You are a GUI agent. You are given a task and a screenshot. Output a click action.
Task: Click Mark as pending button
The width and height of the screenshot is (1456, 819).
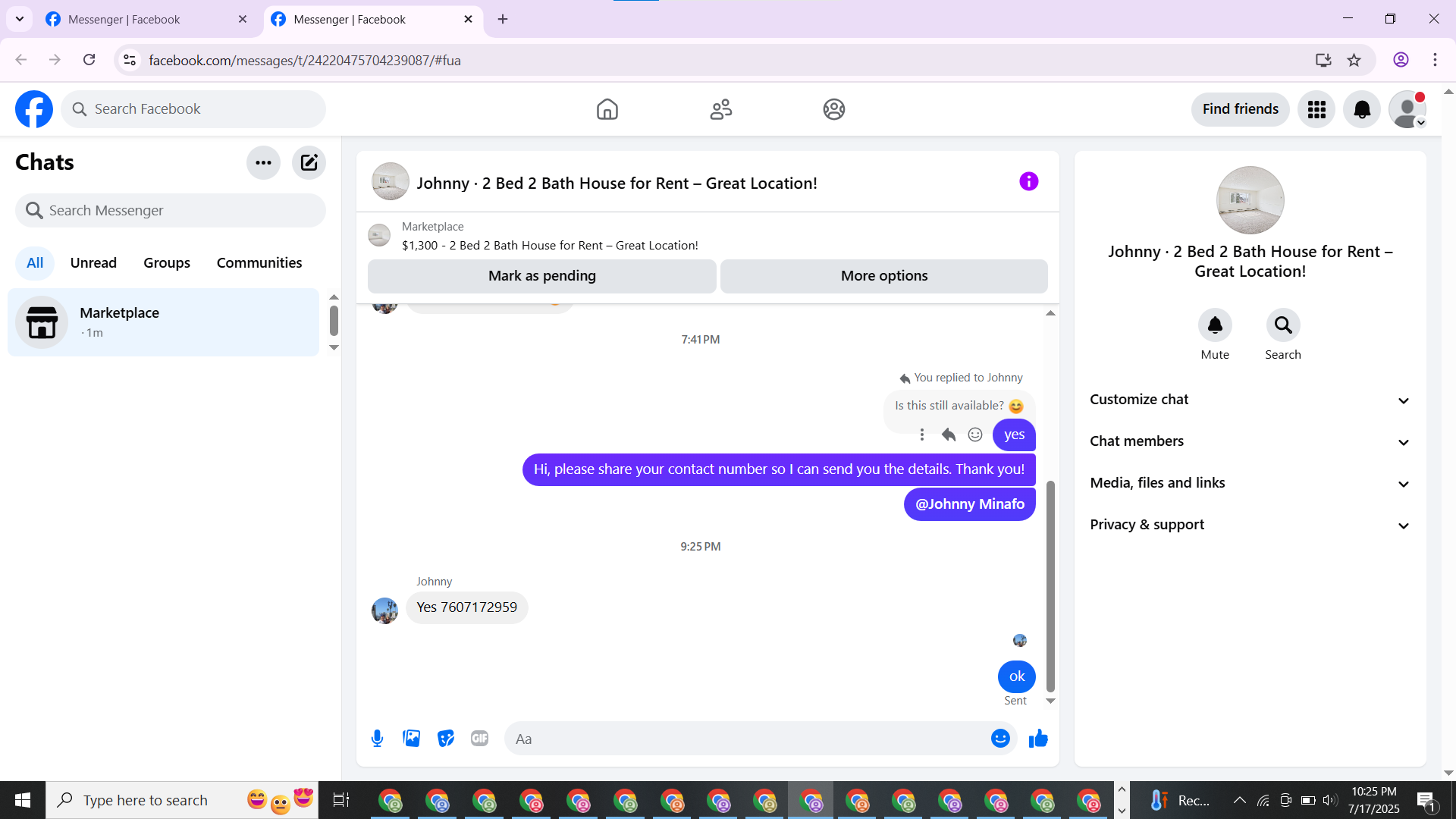click(x=541, y=276)
